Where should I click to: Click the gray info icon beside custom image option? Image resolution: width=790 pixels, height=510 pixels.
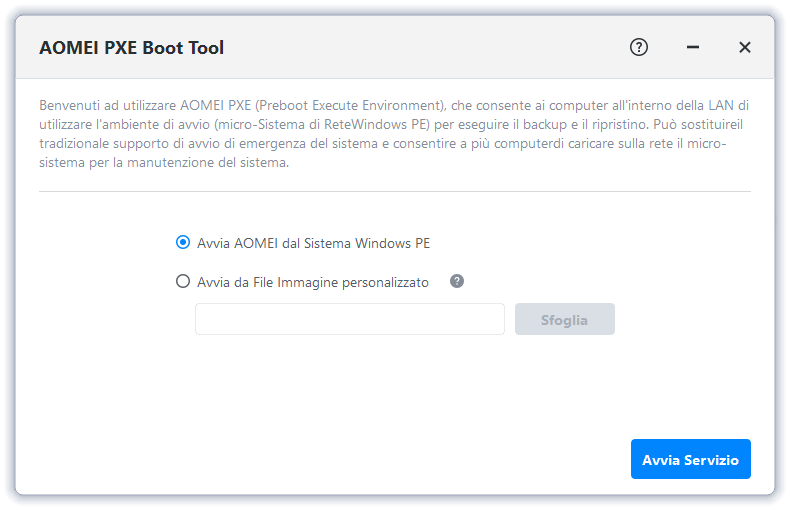click(457, 281)
